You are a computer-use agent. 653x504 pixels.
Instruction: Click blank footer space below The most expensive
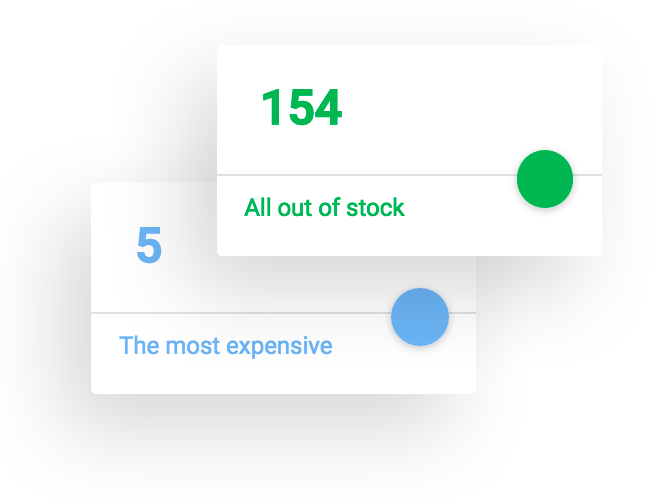(283, 377)
